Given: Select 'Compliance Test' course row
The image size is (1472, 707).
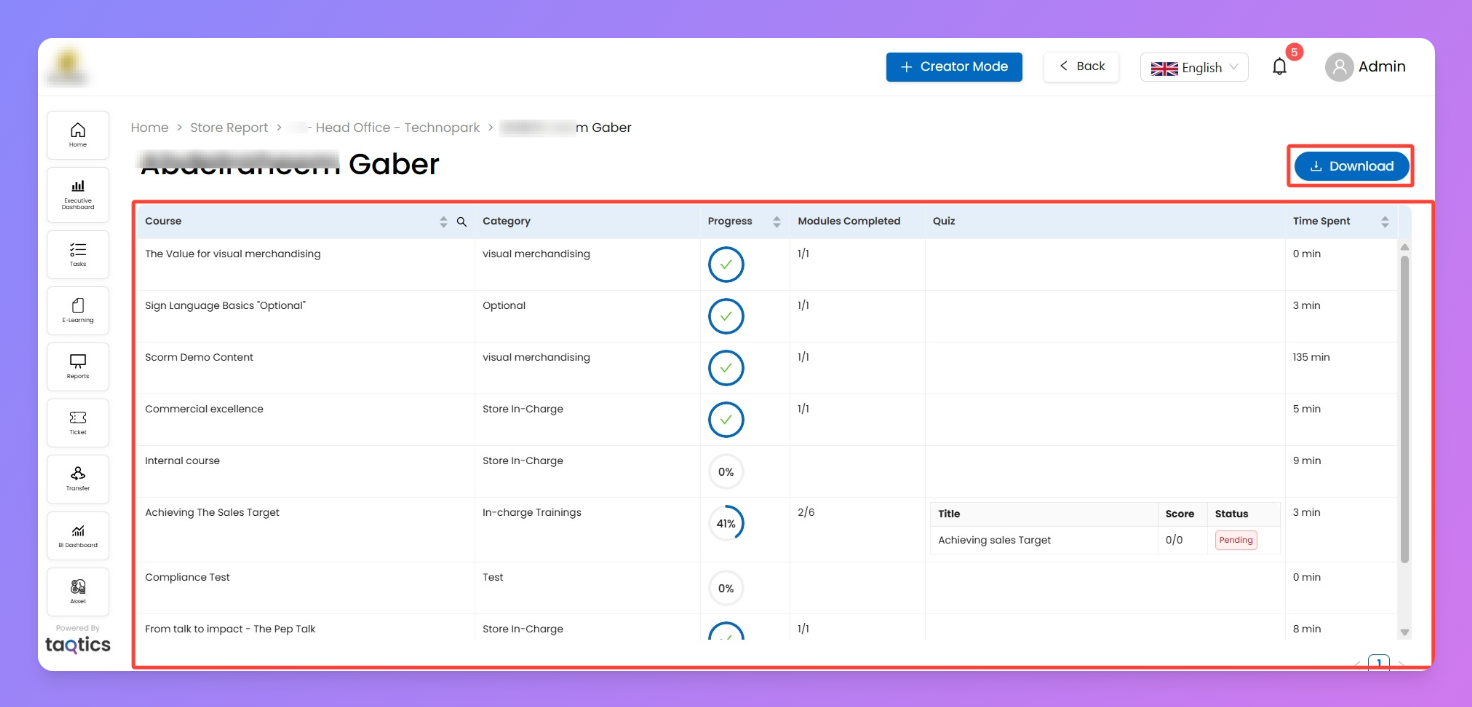Looking at the screenshot, I should click(x=188, y=578).
